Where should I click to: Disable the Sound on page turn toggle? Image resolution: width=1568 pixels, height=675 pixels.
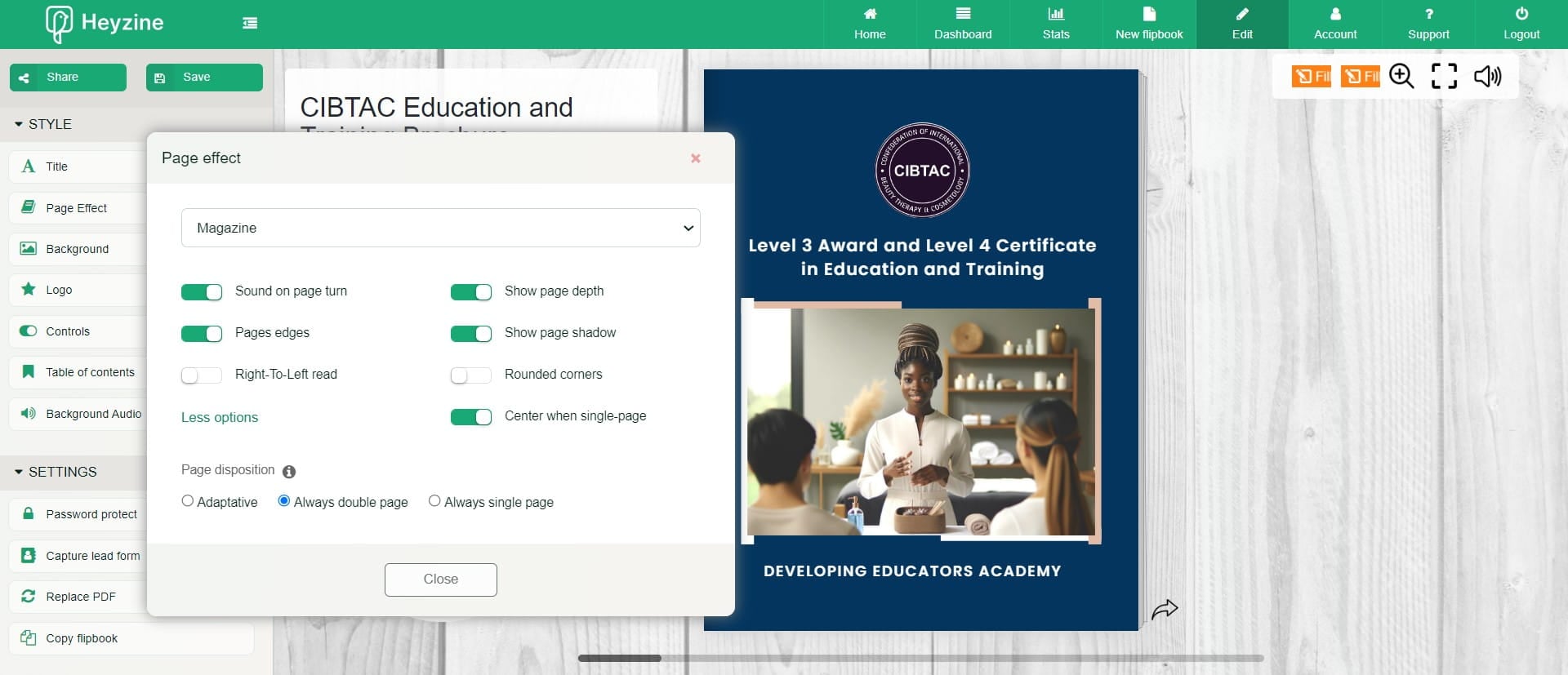click(x=202, y=292)
